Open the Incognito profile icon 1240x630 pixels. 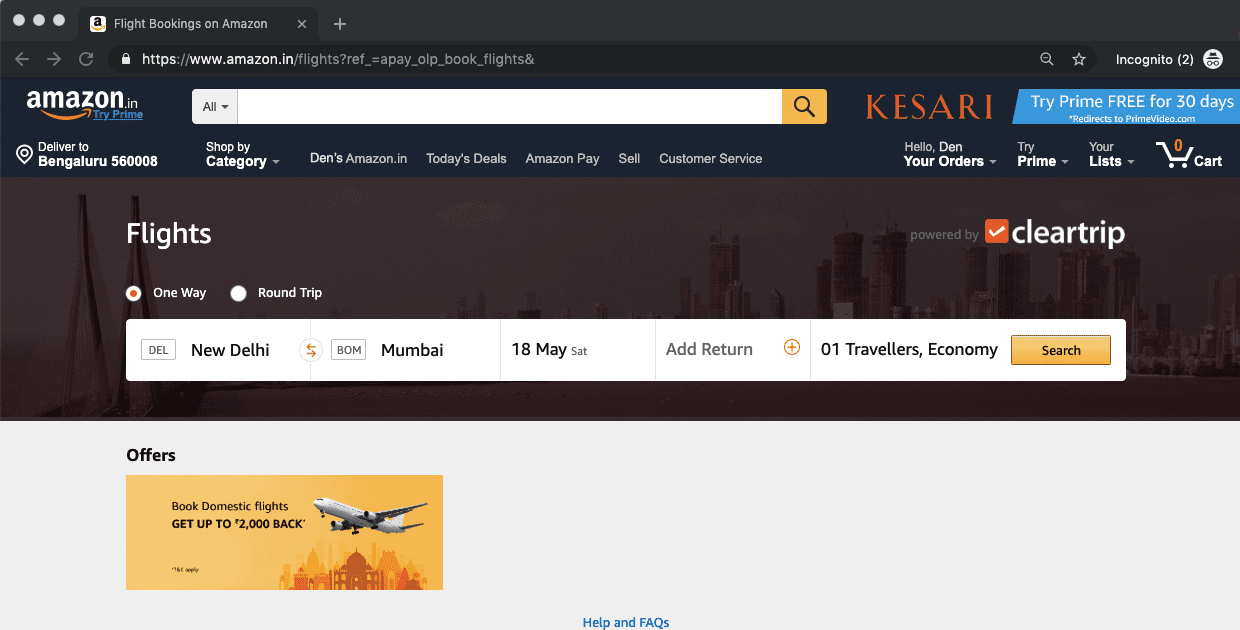(x=1213, y=59)
